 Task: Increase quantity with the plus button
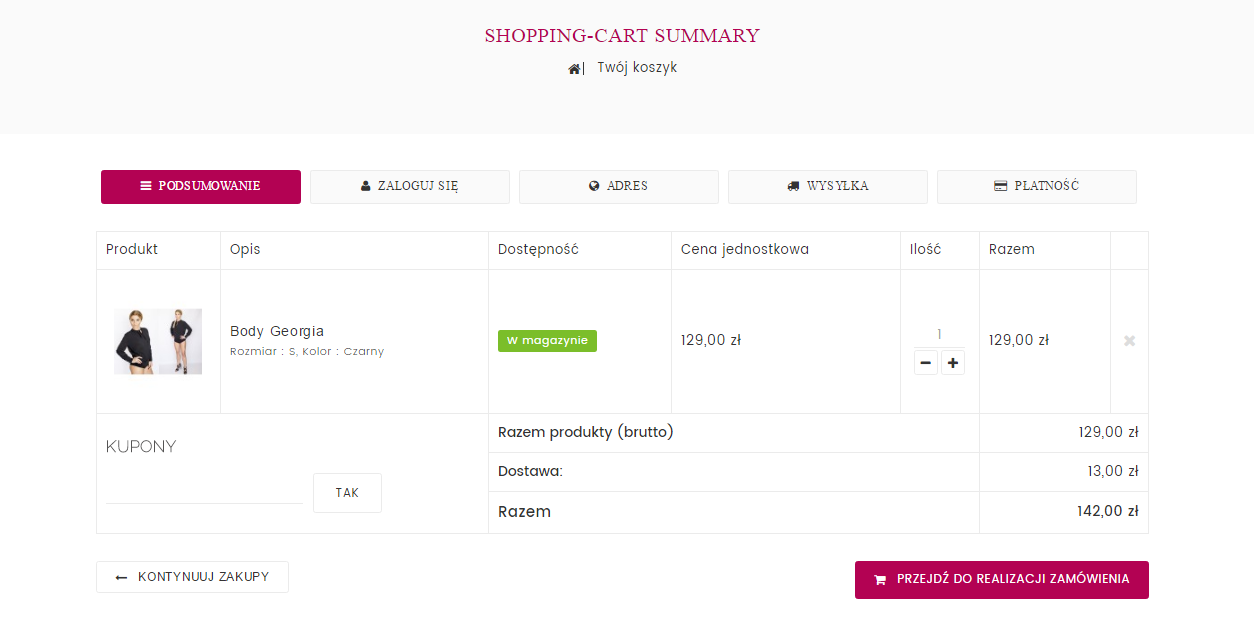pos(953,363)
